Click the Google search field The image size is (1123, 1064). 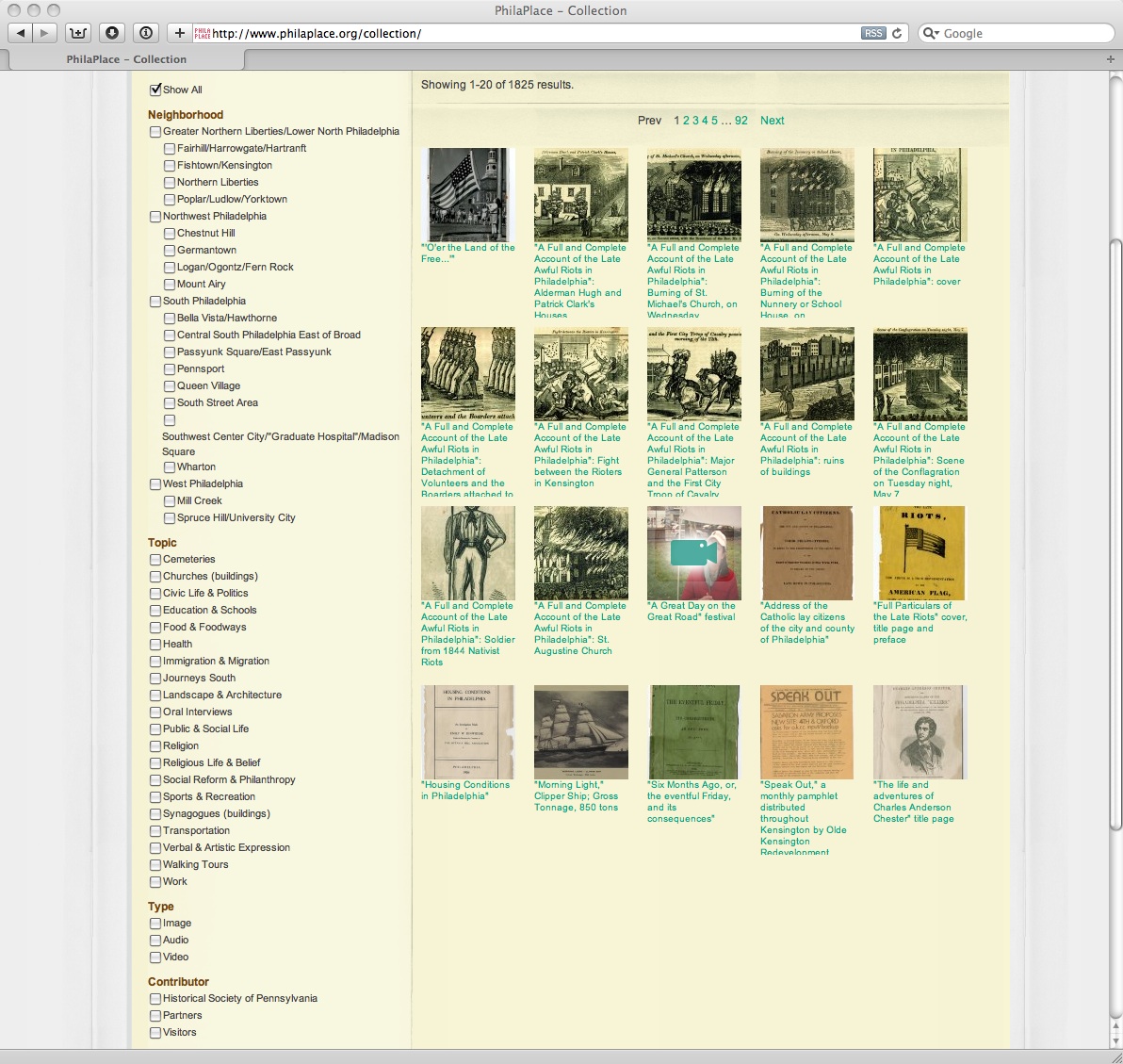point(1017,33)
